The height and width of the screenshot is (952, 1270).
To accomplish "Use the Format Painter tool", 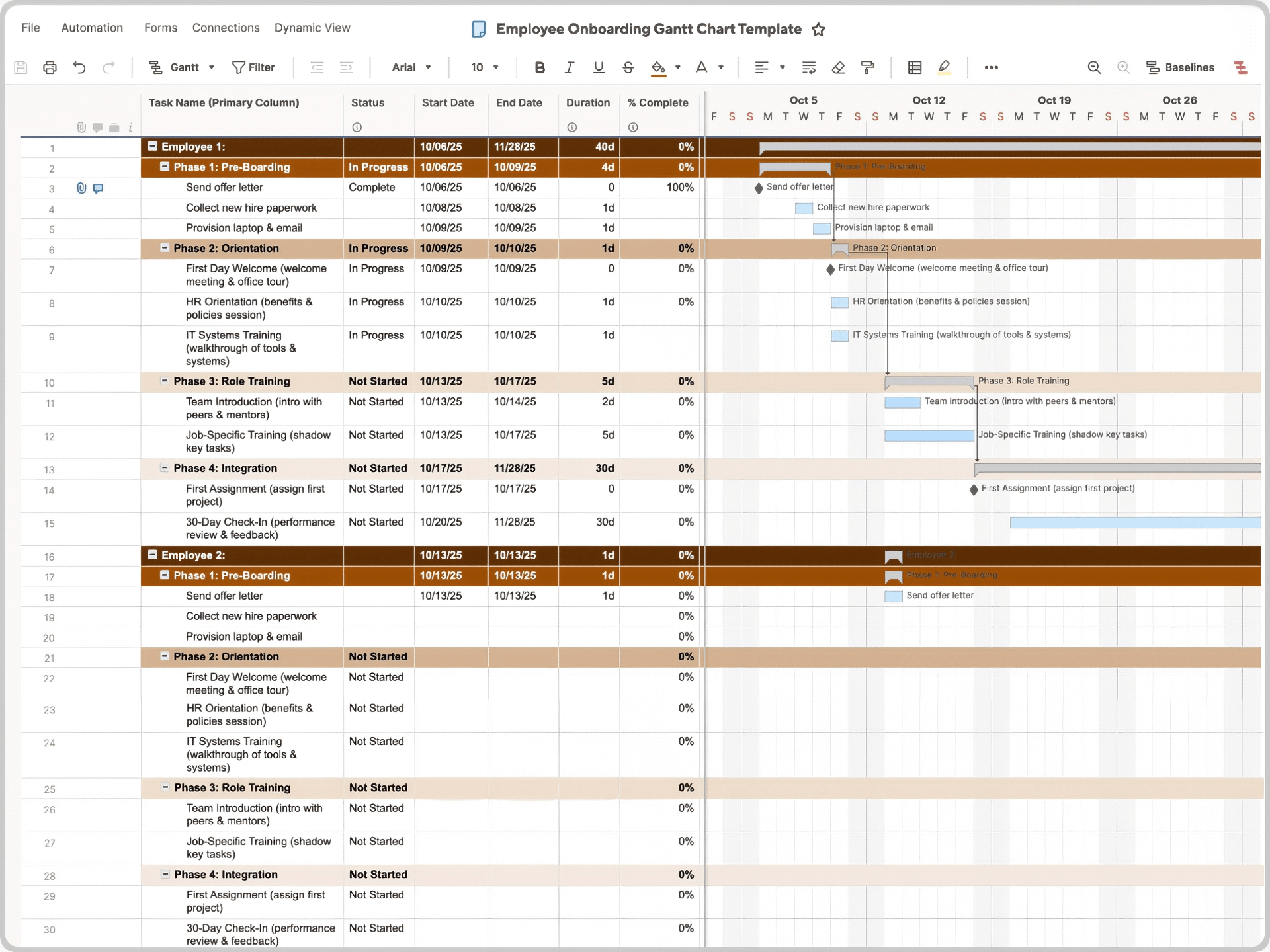I will pyautogui.click(x=867, y=67).
